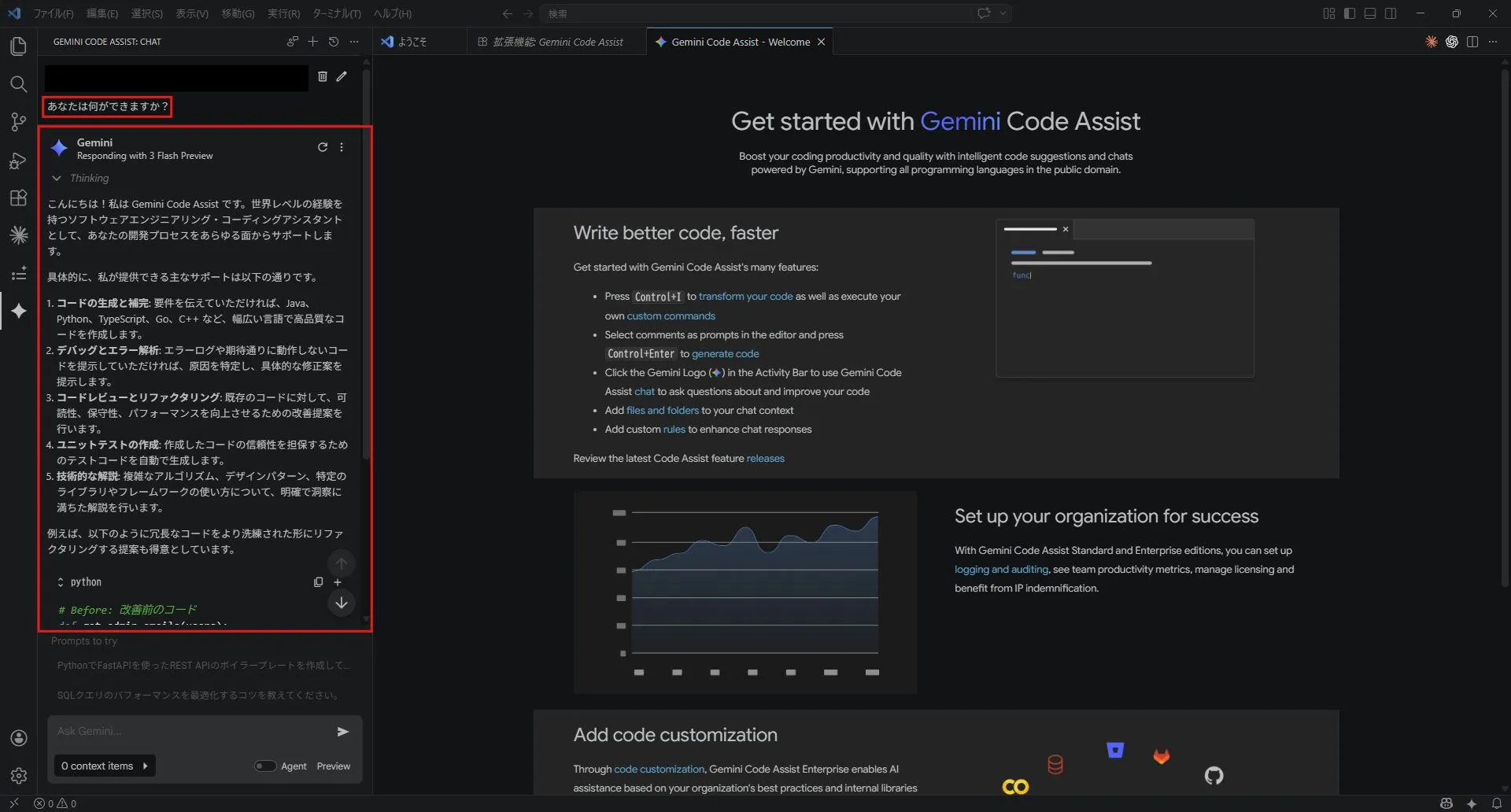Screen dimensions: 1511x812
Task: Toggle the secondary side bar visibility
Action: pos(1391,13)
